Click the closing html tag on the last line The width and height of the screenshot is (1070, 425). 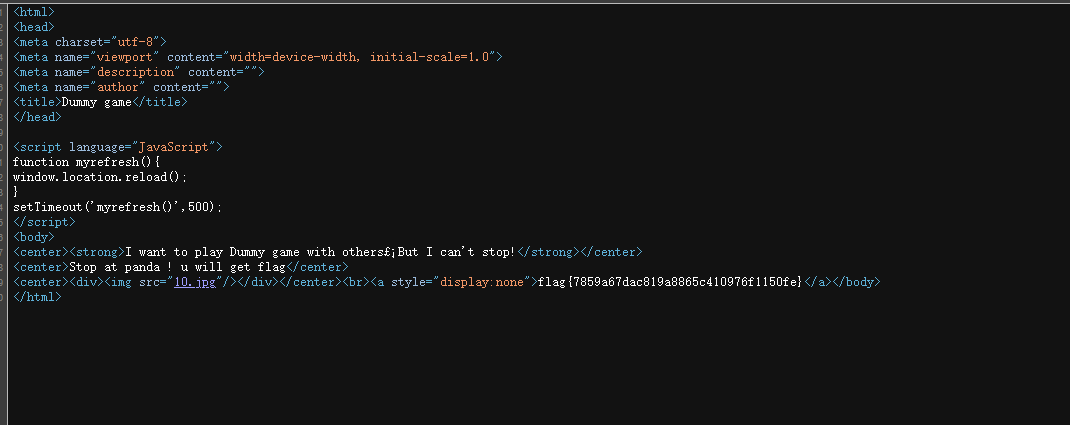click(x=37, y=297)
